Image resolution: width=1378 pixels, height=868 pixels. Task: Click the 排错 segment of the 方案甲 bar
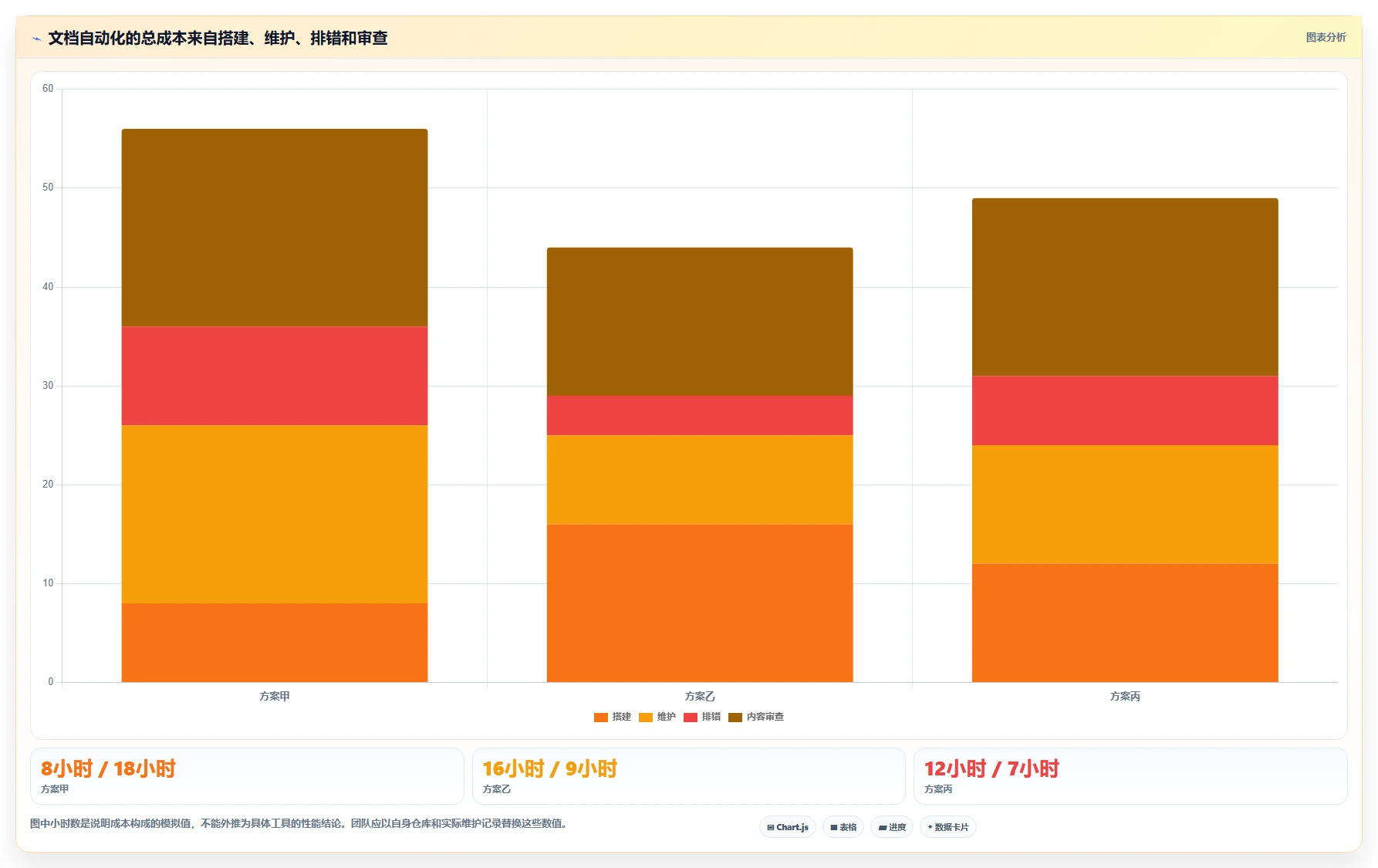coord(275,376)
